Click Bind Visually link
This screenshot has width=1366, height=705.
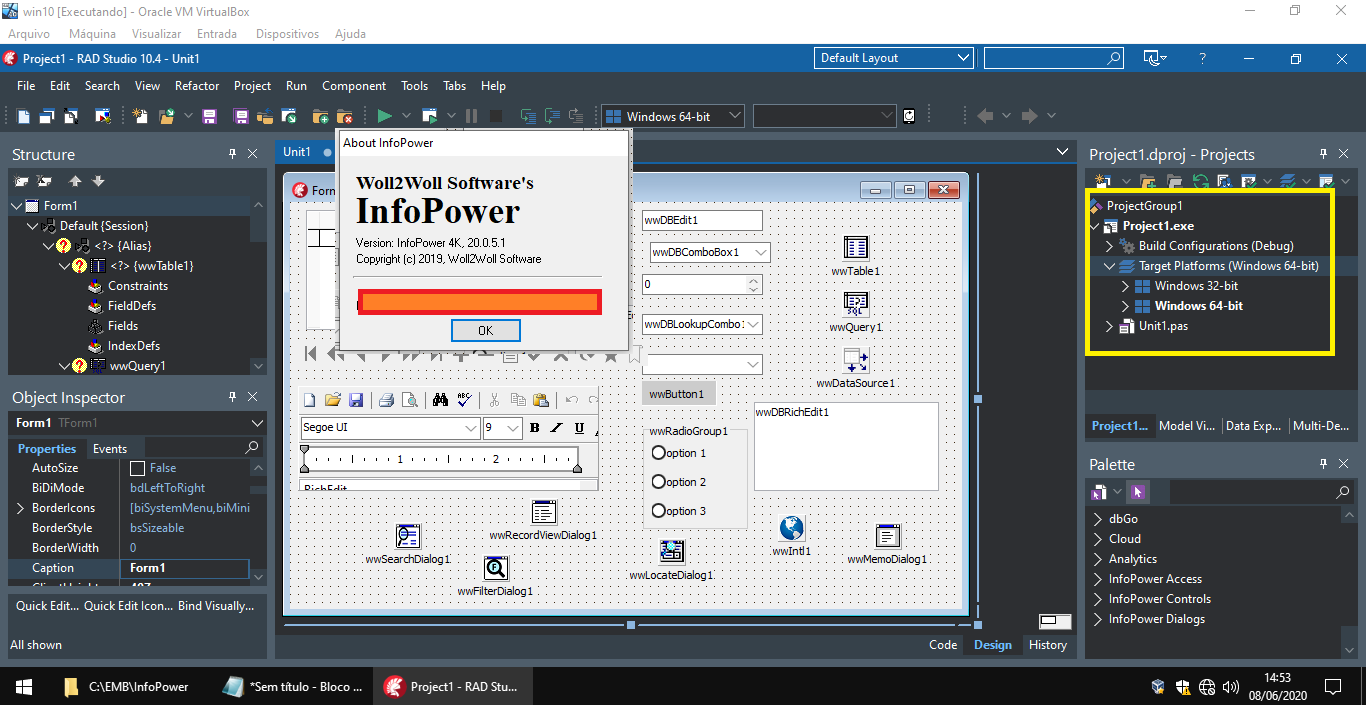coord(215,606)
